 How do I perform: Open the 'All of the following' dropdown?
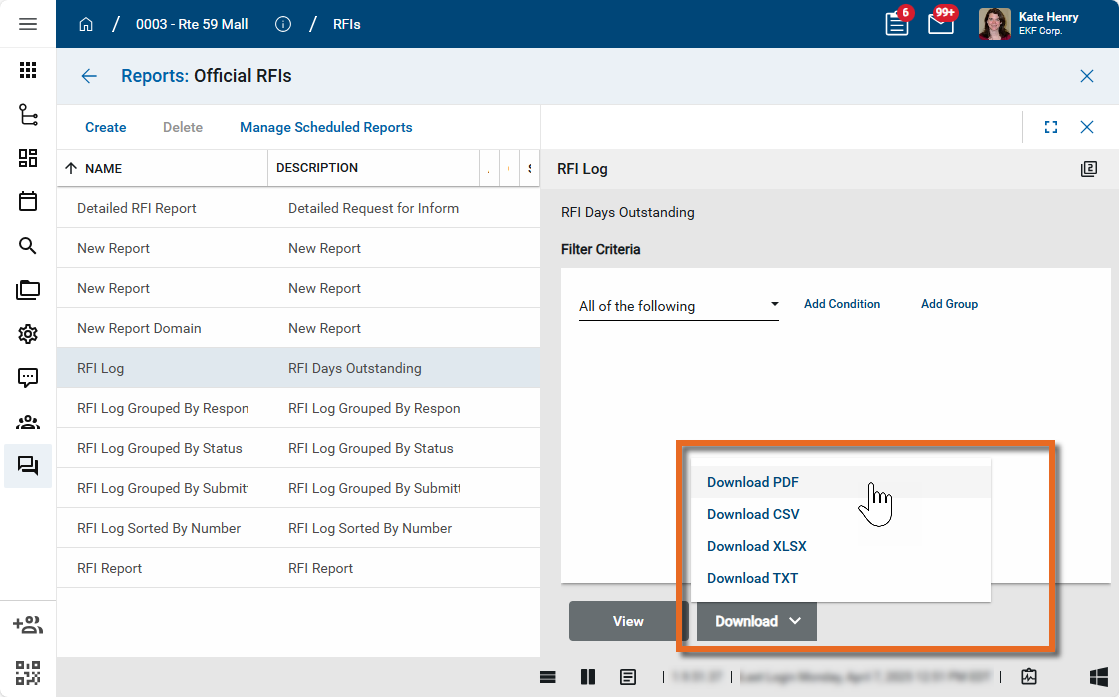[x=678, y=306]
